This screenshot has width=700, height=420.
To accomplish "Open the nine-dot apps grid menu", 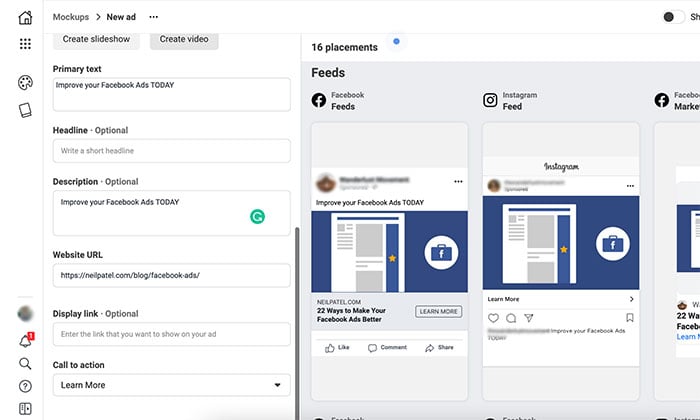I will (25, 43).
